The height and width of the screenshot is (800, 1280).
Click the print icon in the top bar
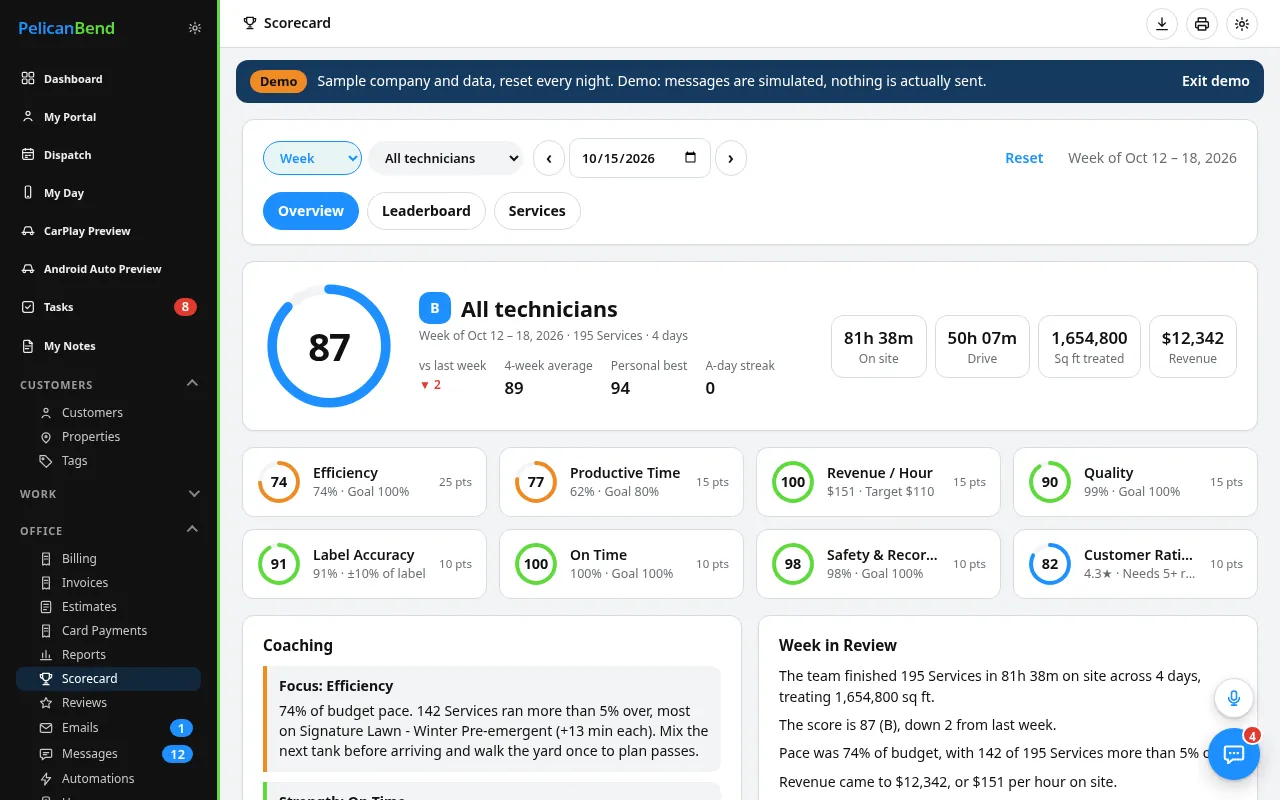(1202, 24)
